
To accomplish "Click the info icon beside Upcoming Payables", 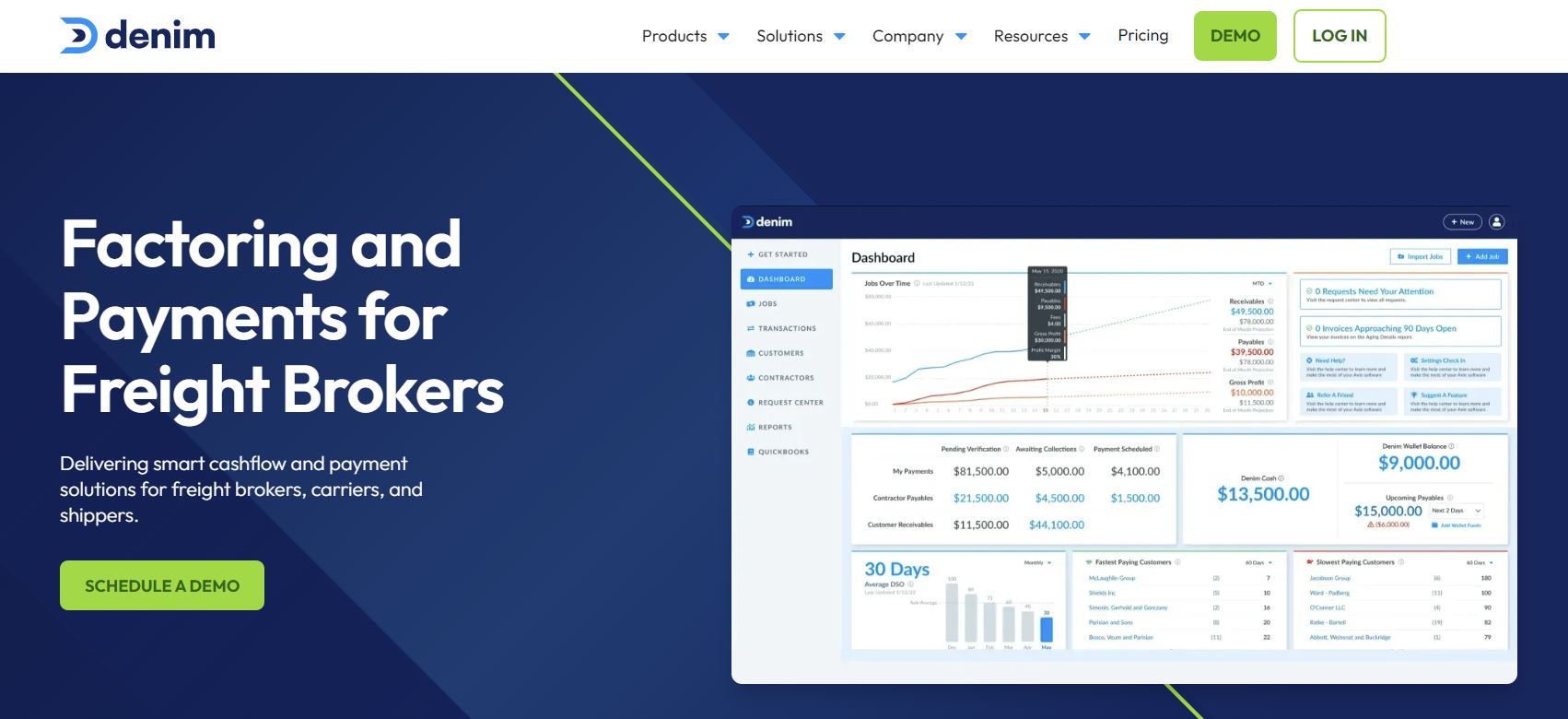I will click(1450, 498).
